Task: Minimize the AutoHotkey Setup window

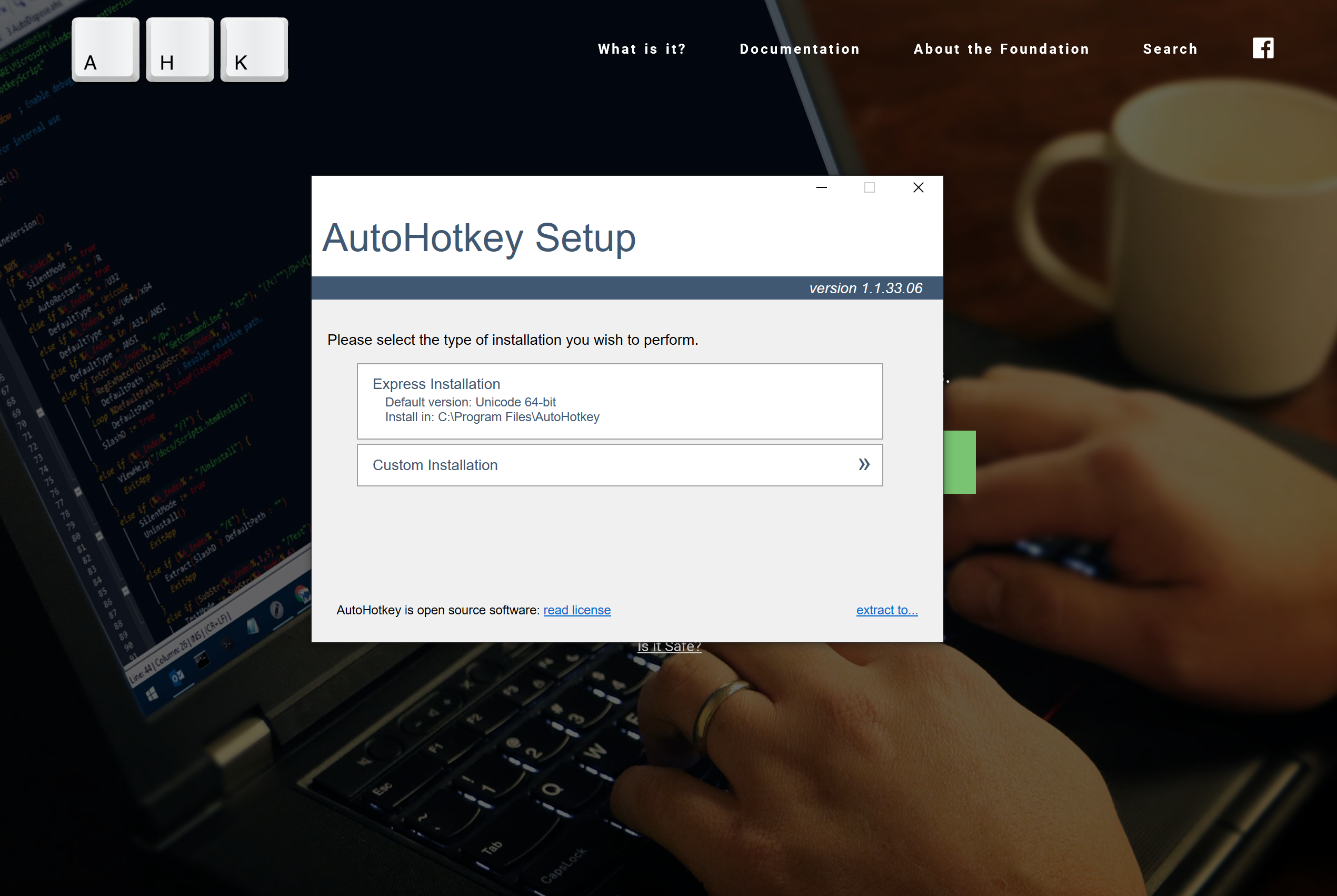Action: point(821,187)
